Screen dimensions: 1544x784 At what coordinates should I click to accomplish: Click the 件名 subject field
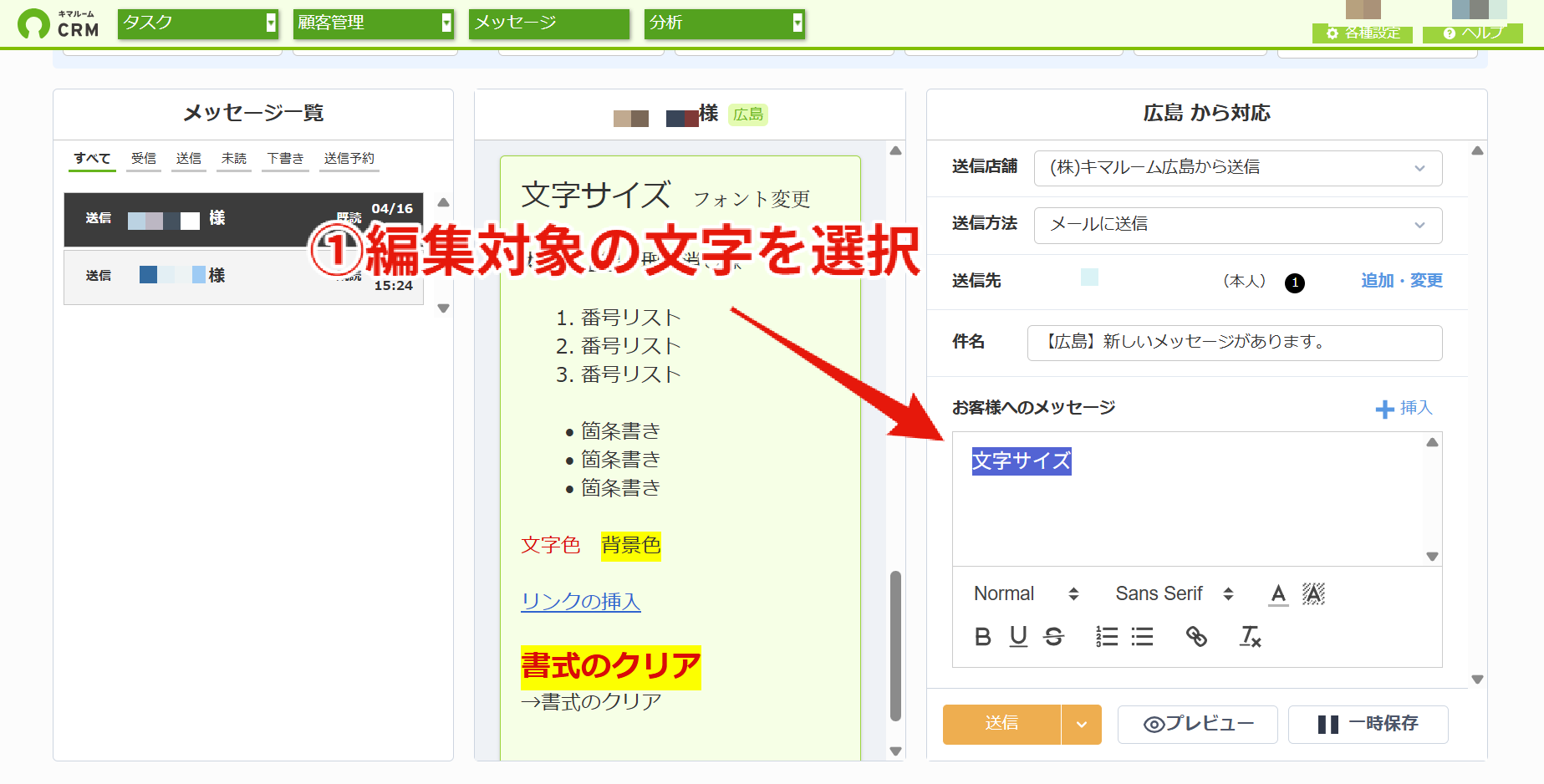(1235, 343)
